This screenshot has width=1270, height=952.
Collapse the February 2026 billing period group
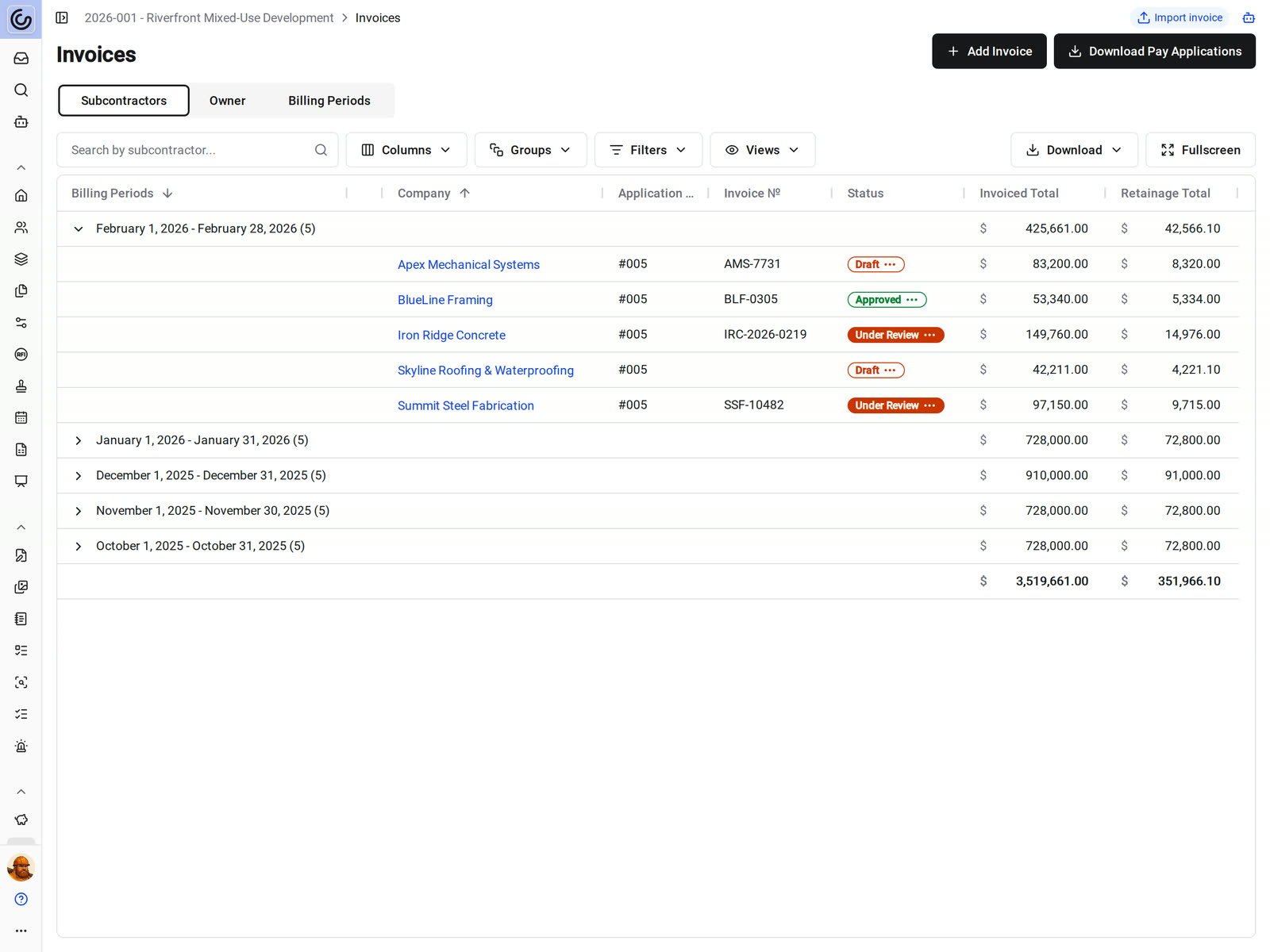tap(79, 229)
